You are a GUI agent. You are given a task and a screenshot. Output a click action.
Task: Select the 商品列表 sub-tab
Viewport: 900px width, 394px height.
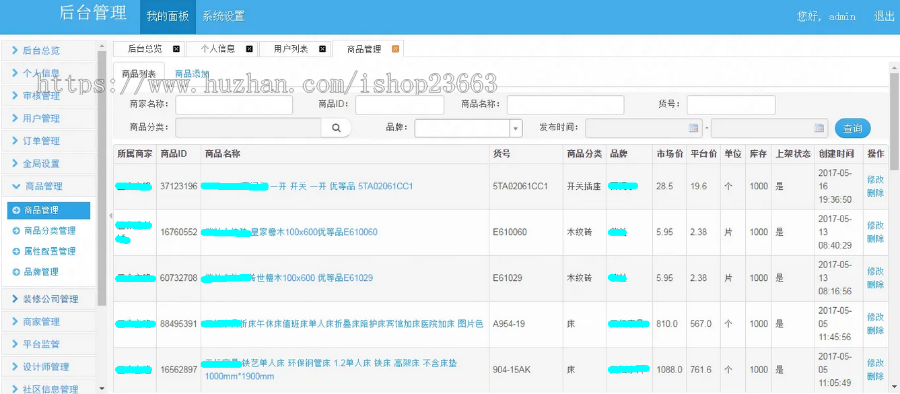coord(139,74)
